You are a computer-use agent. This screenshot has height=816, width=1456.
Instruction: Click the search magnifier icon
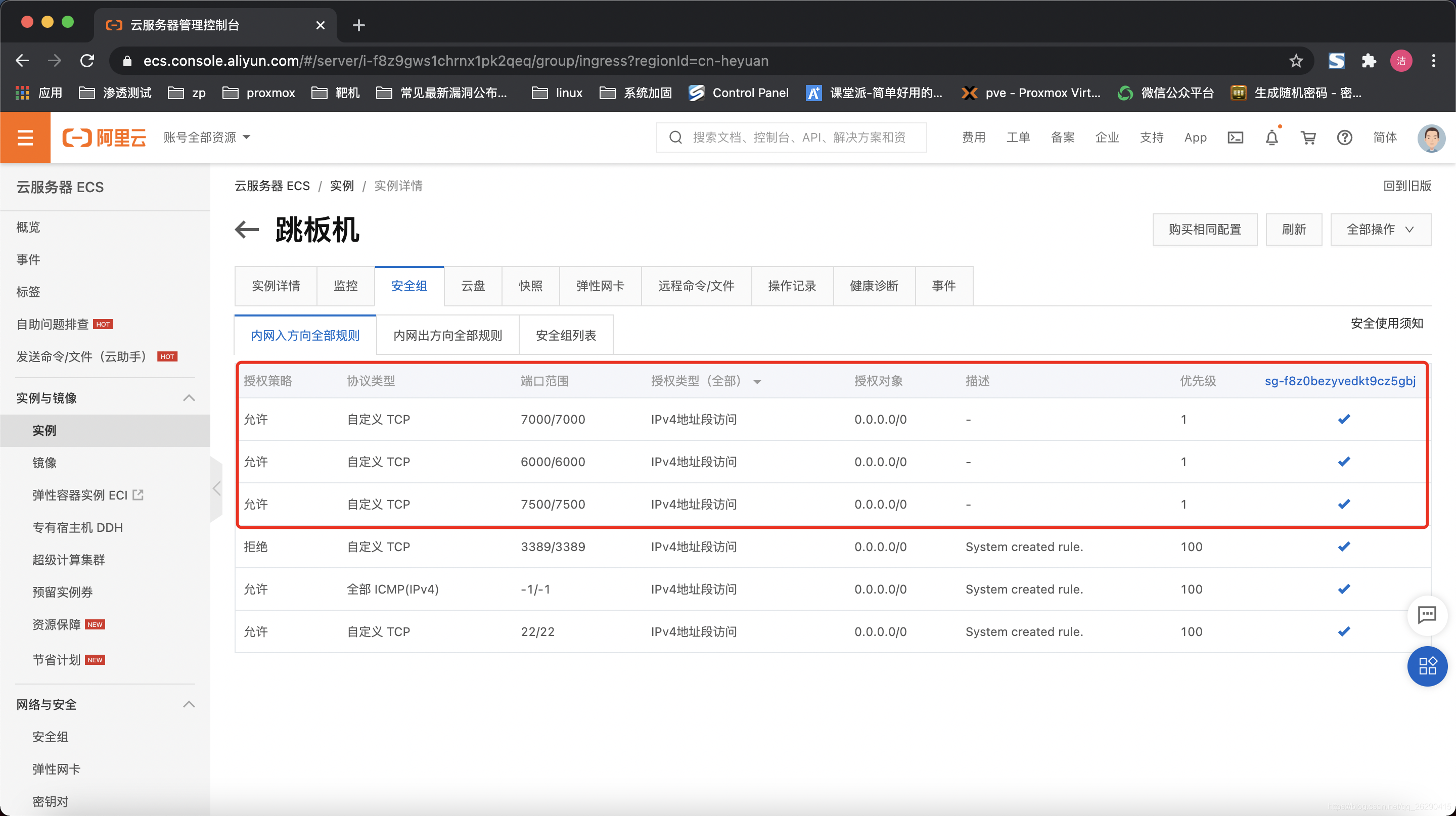[675, 138]
